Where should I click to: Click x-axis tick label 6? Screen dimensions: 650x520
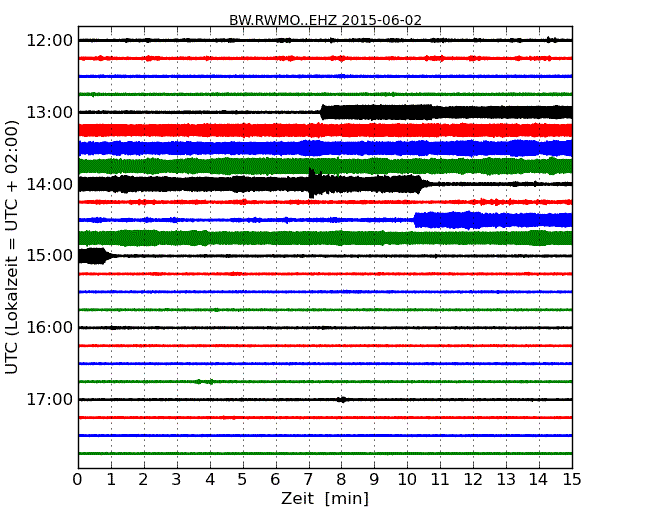pyautogui.click(x=275, y=480)
